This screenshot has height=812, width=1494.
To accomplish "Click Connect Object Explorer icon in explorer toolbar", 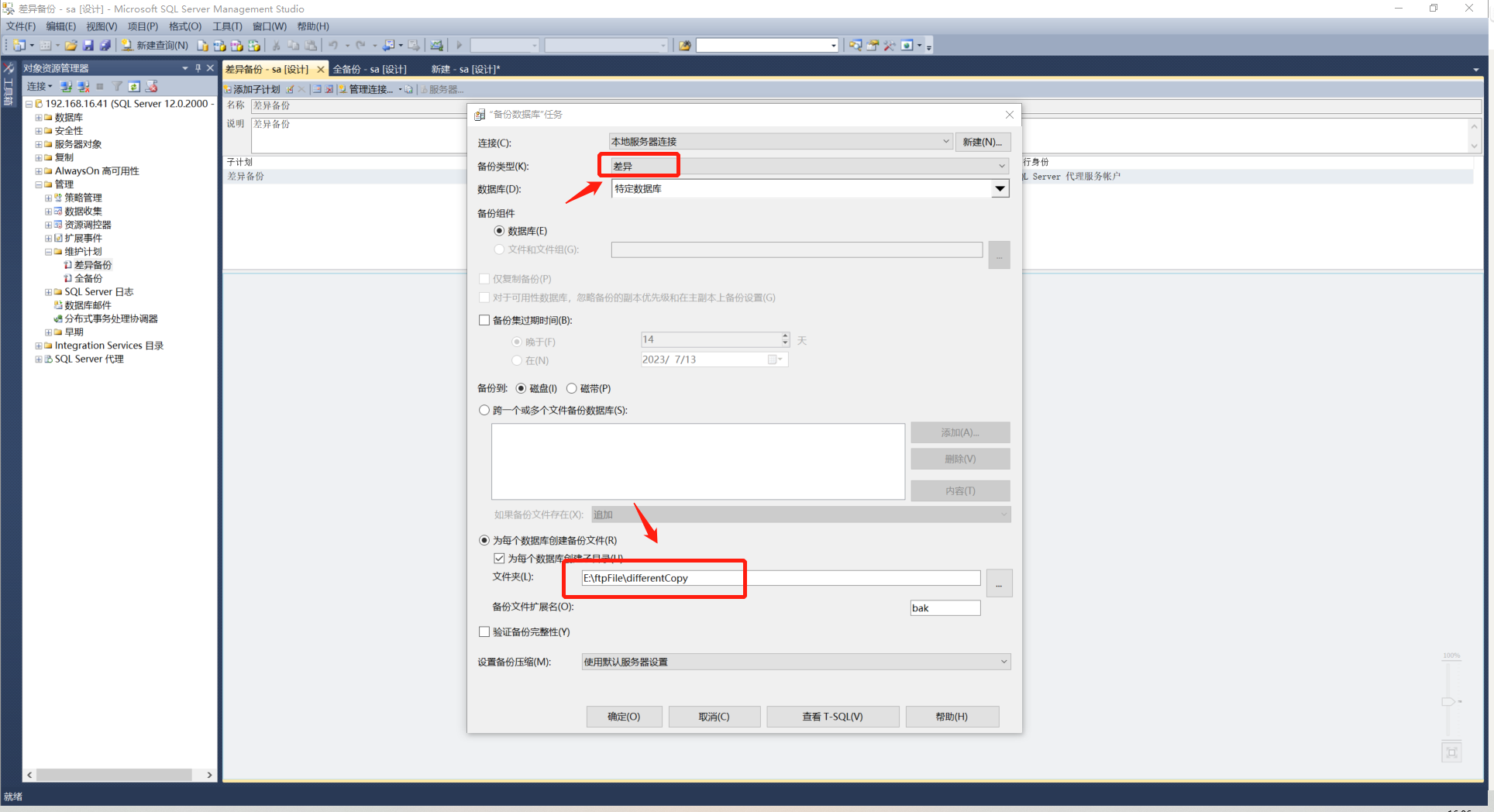I will coord(66,86).
